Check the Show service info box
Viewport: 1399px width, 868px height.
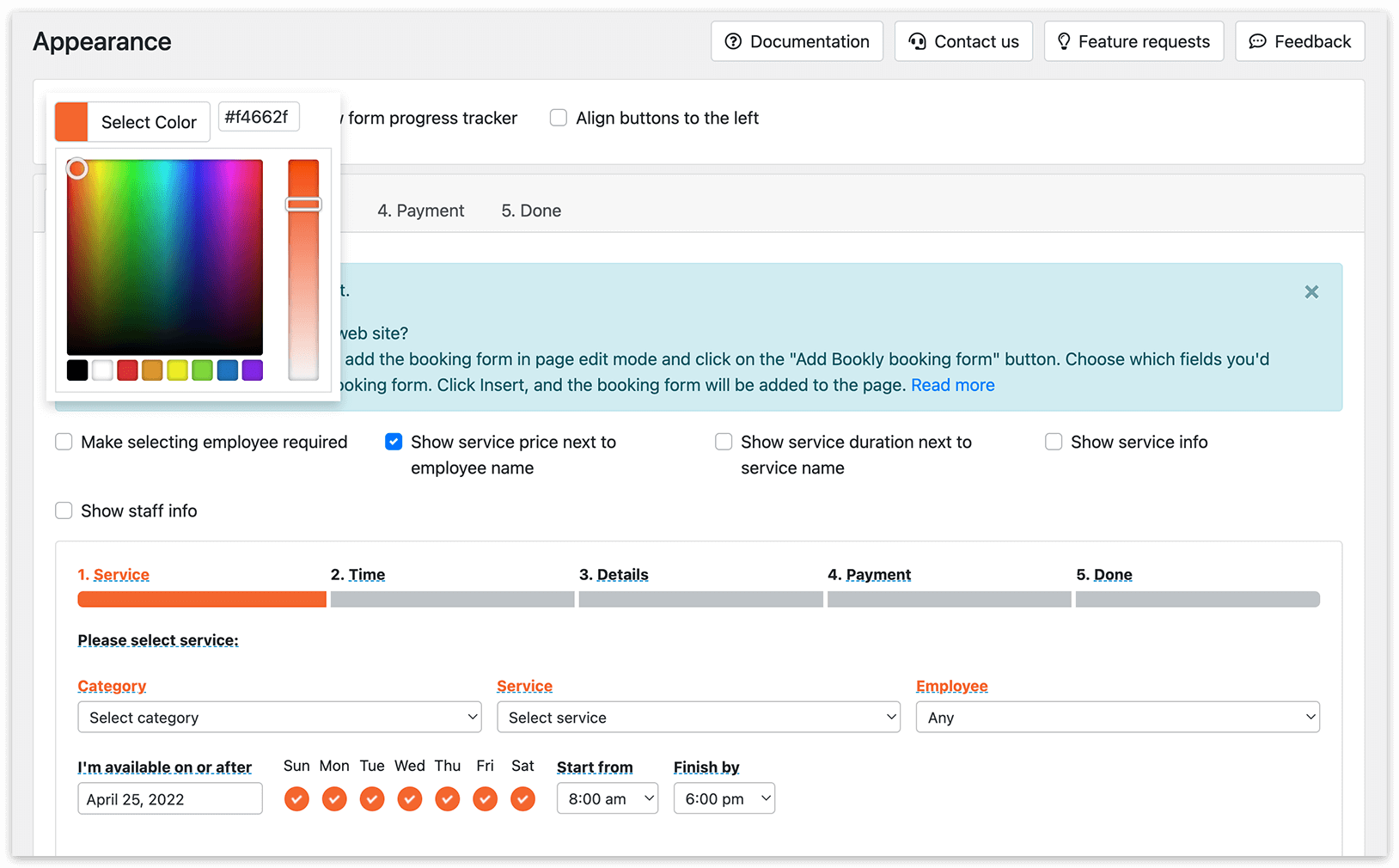click(x=1054, y=442)
